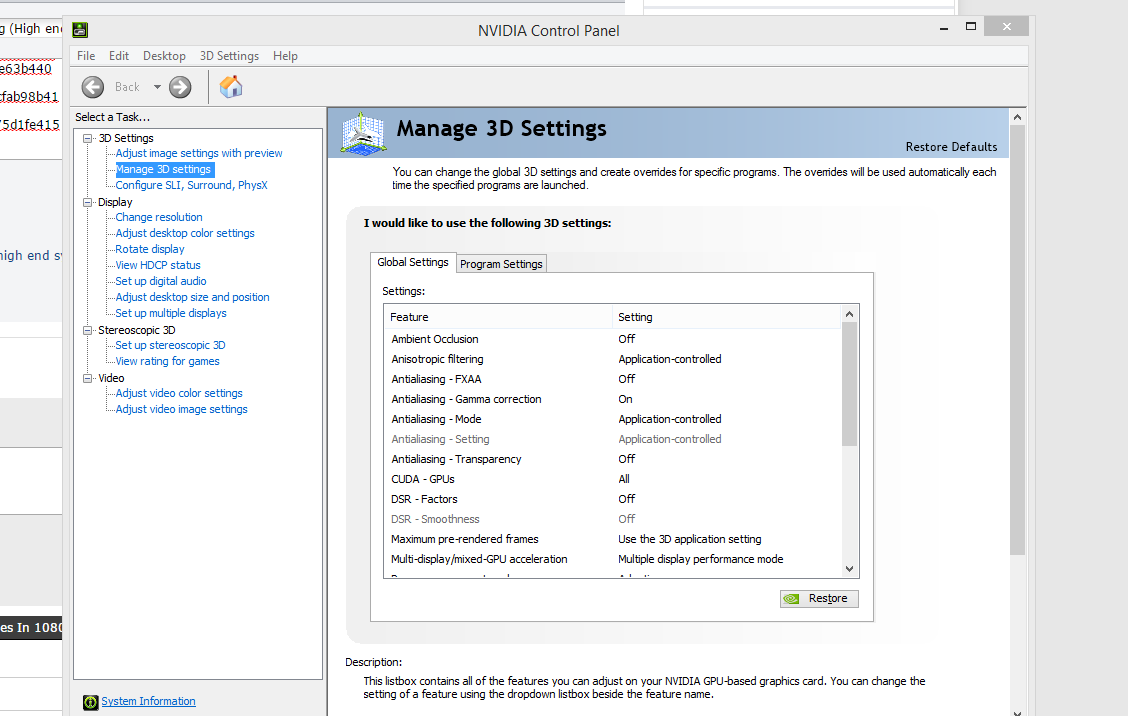Select Maximum pre-rendered frames row
The height and width of the screenshot is (716, 1128).
coord(612,539)
